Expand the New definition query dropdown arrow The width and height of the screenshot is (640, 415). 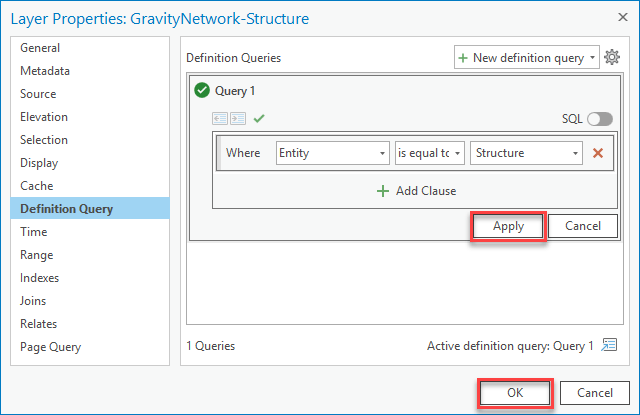coord(593,58)
